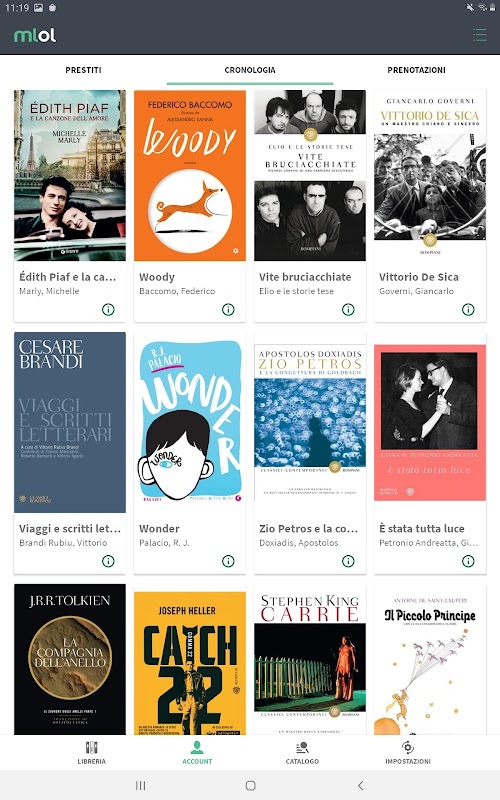Open the hamburger menu icon

pyautogui.click(x=479, y=35)
